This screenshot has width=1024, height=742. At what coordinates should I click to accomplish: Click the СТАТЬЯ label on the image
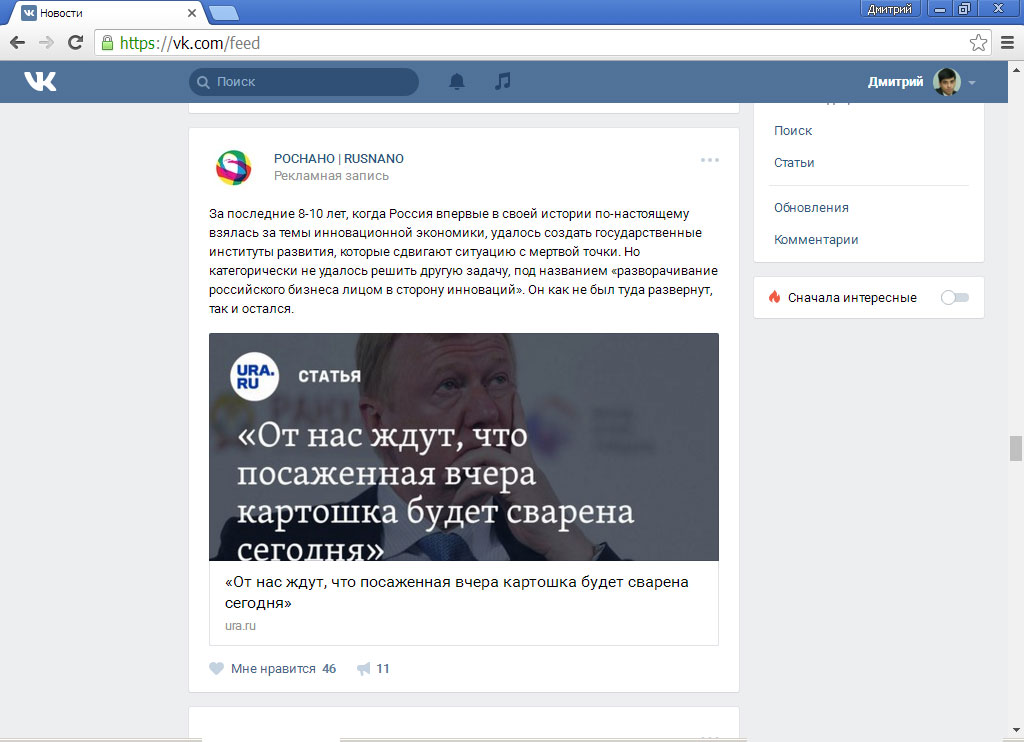329,376
